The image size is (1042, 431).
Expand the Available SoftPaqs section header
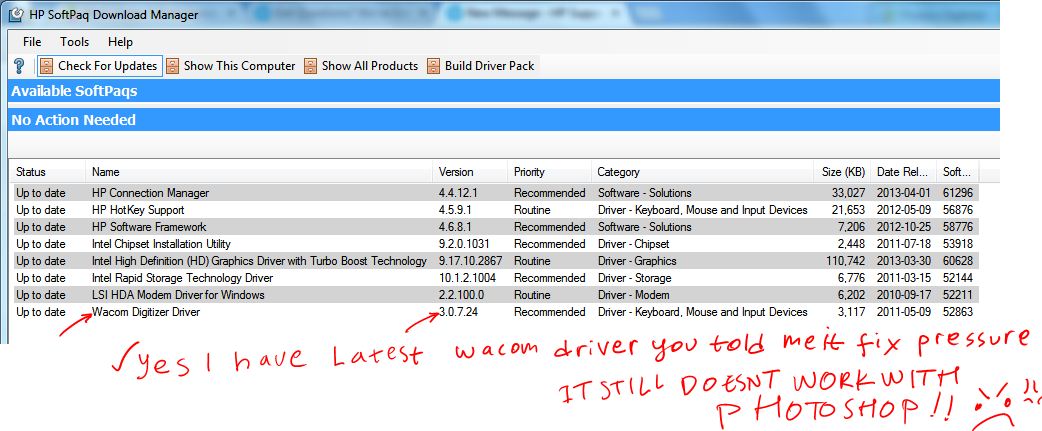503,91
